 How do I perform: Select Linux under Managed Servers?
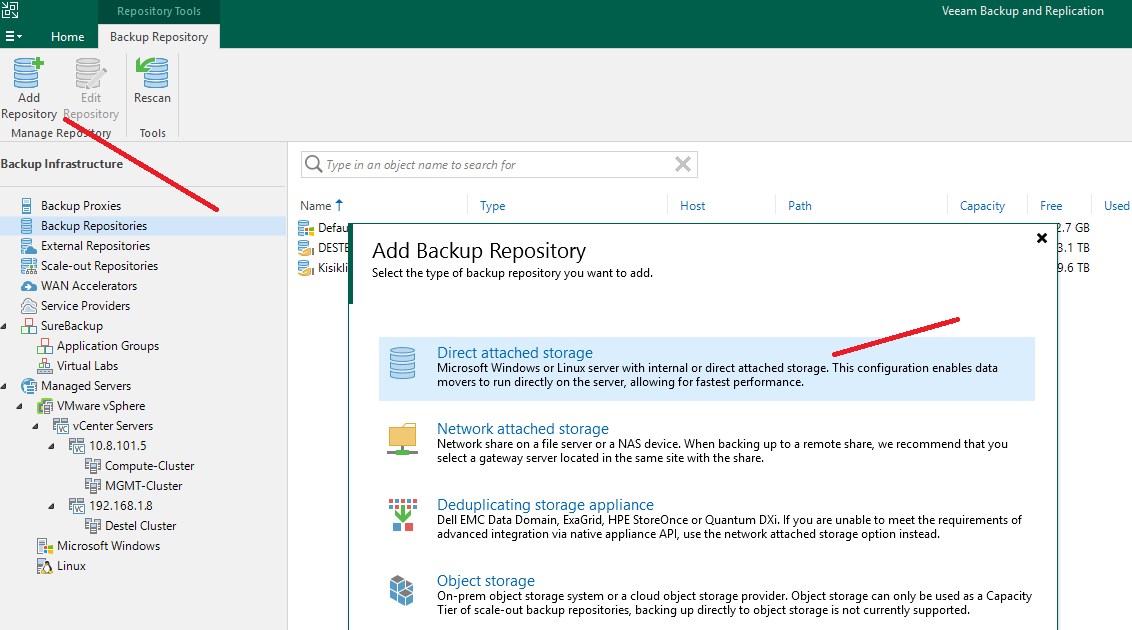pyautogui.click(x=71, y=566)
